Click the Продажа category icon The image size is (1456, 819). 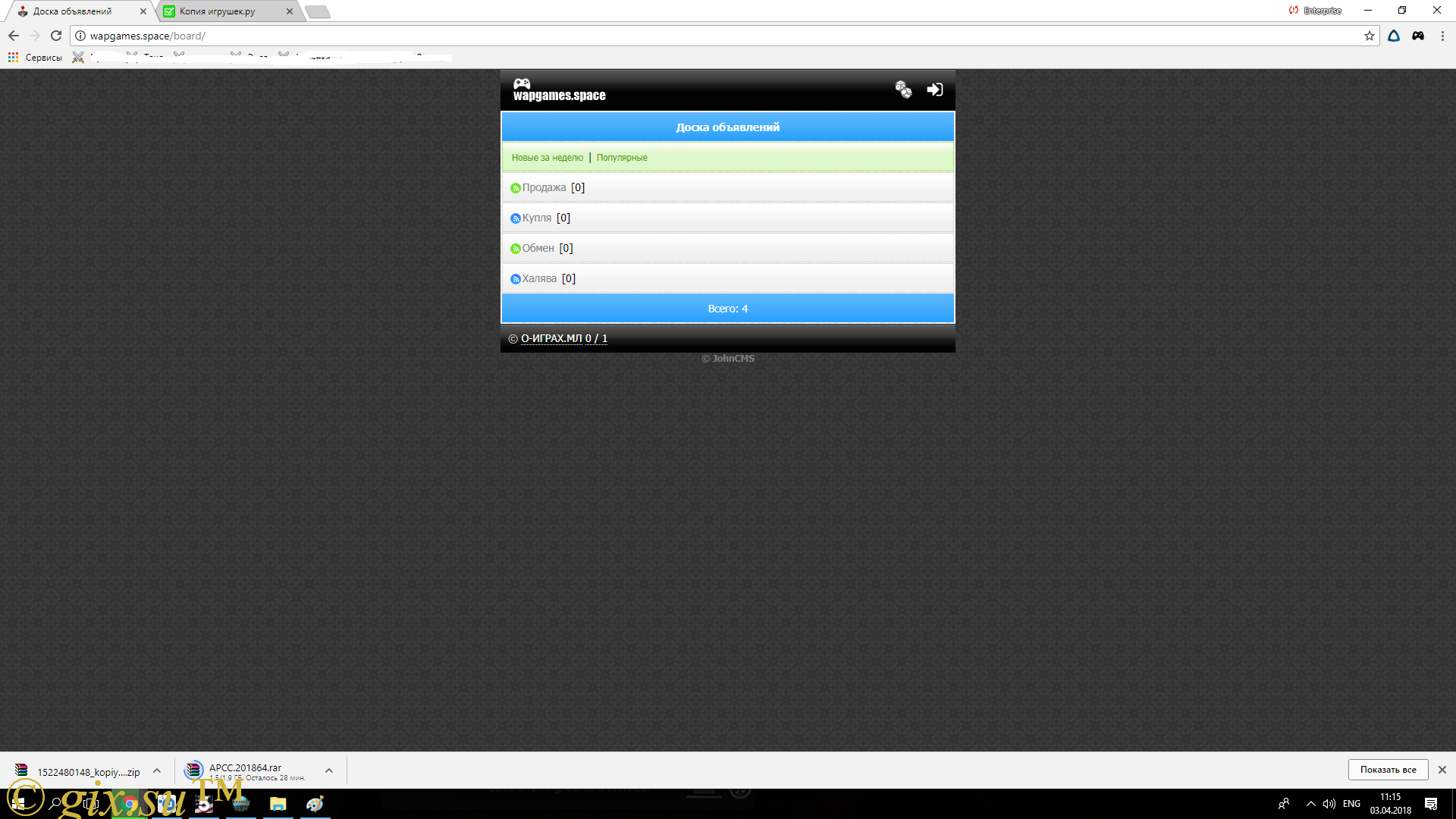514,187
